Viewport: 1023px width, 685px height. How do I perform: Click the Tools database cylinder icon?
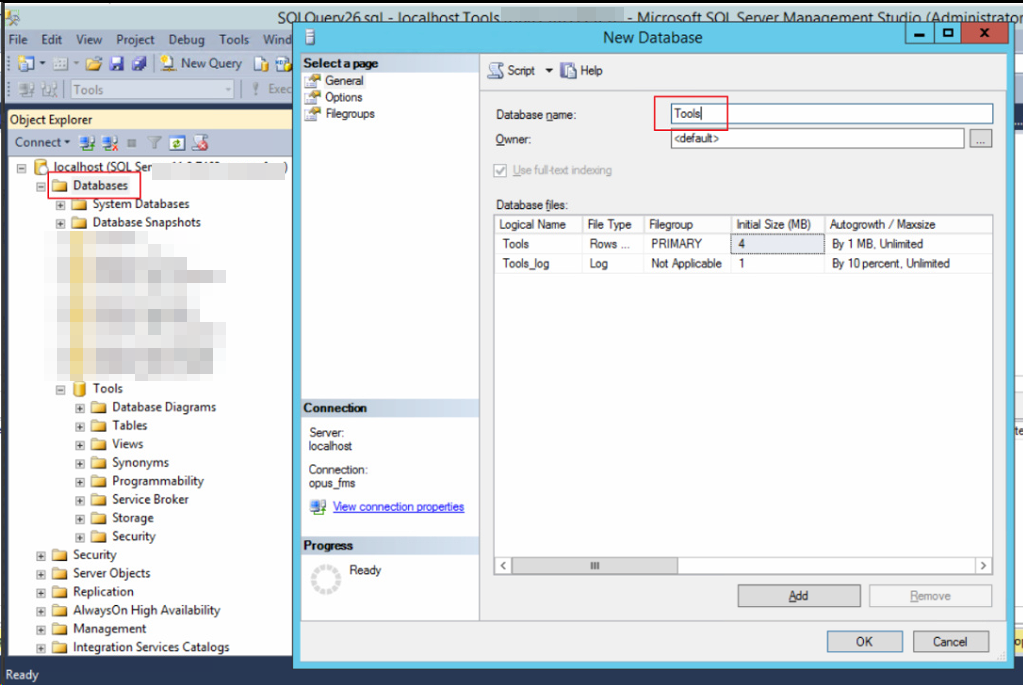[x=80, y=389]
